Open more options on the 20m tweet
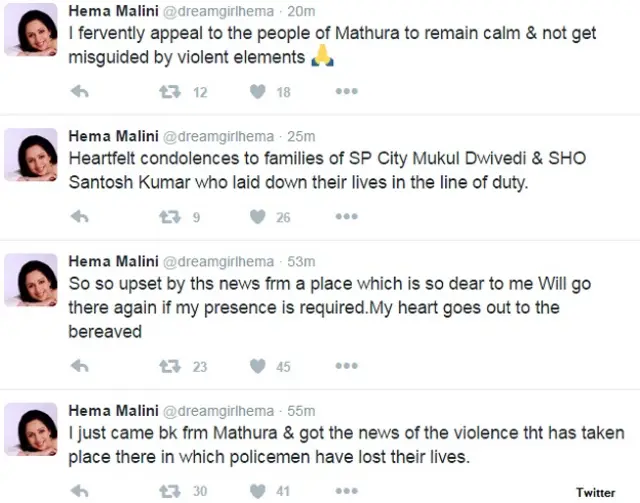 [x=346, y=92]
